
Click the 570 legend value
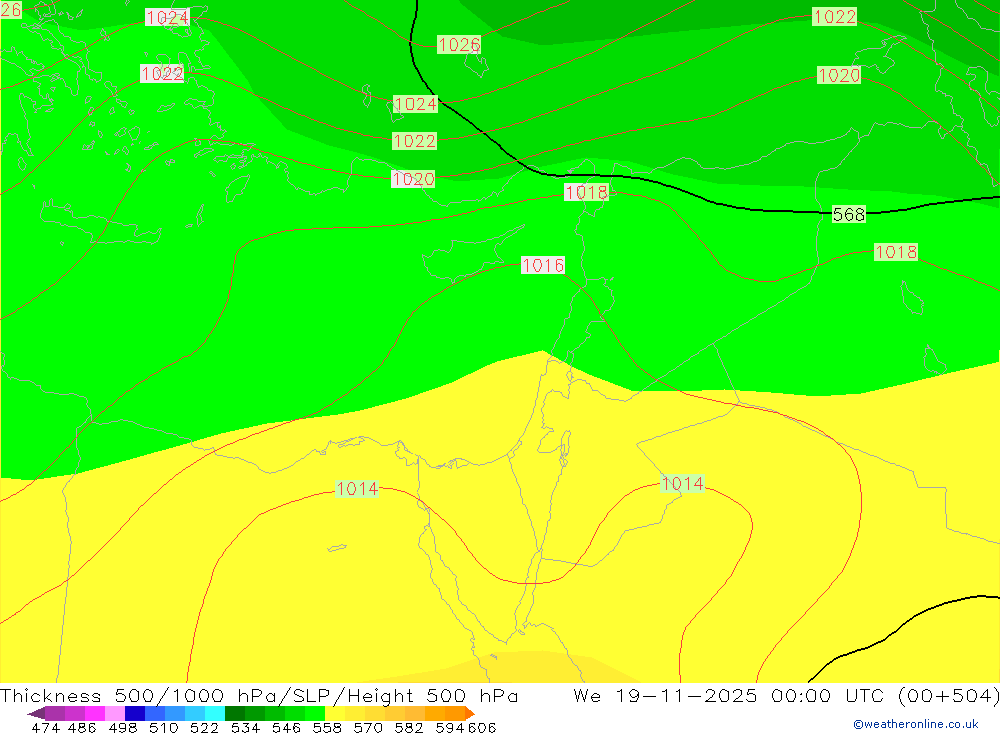[x=367, y=727]
